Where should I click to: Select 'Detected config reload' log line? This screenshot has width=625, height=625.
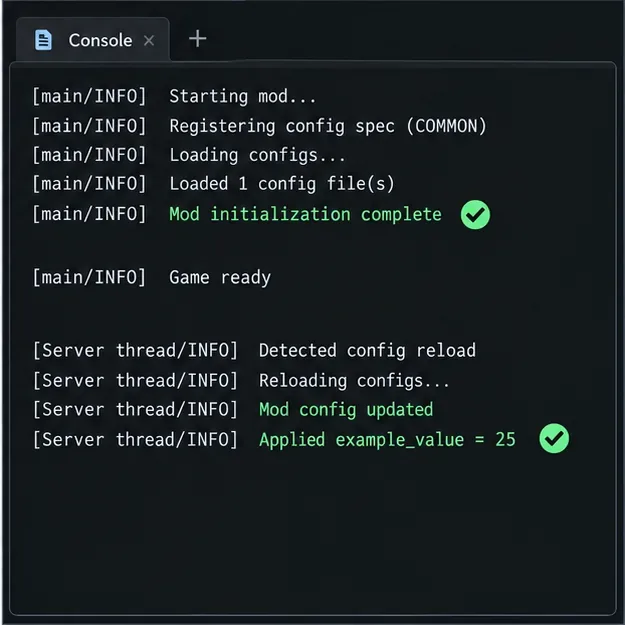pyautogui.click(x=254, y=351)
